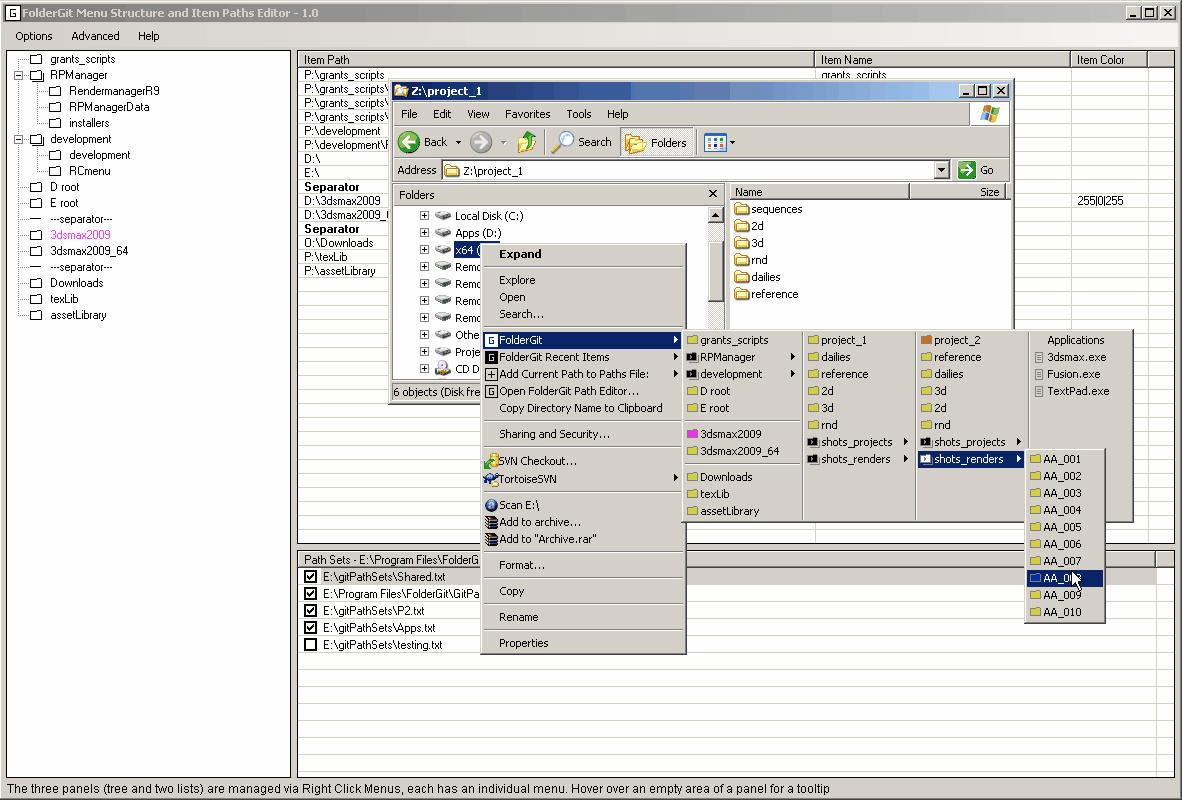Click the Folders tree scroll up arrow
Image resolution: width=1182 pixels, height=800 pixels.
coord(715,216)
